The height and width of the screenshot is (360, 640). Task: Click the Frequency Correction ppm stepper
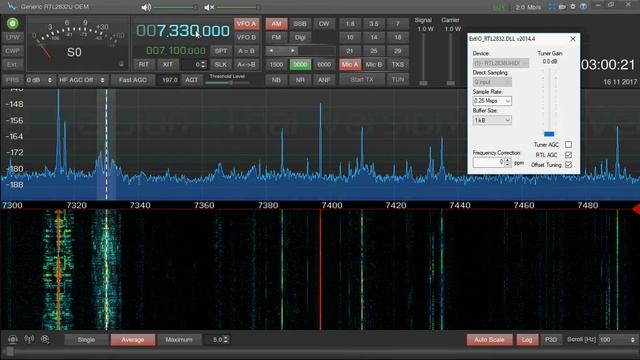(x=507, y=162)
